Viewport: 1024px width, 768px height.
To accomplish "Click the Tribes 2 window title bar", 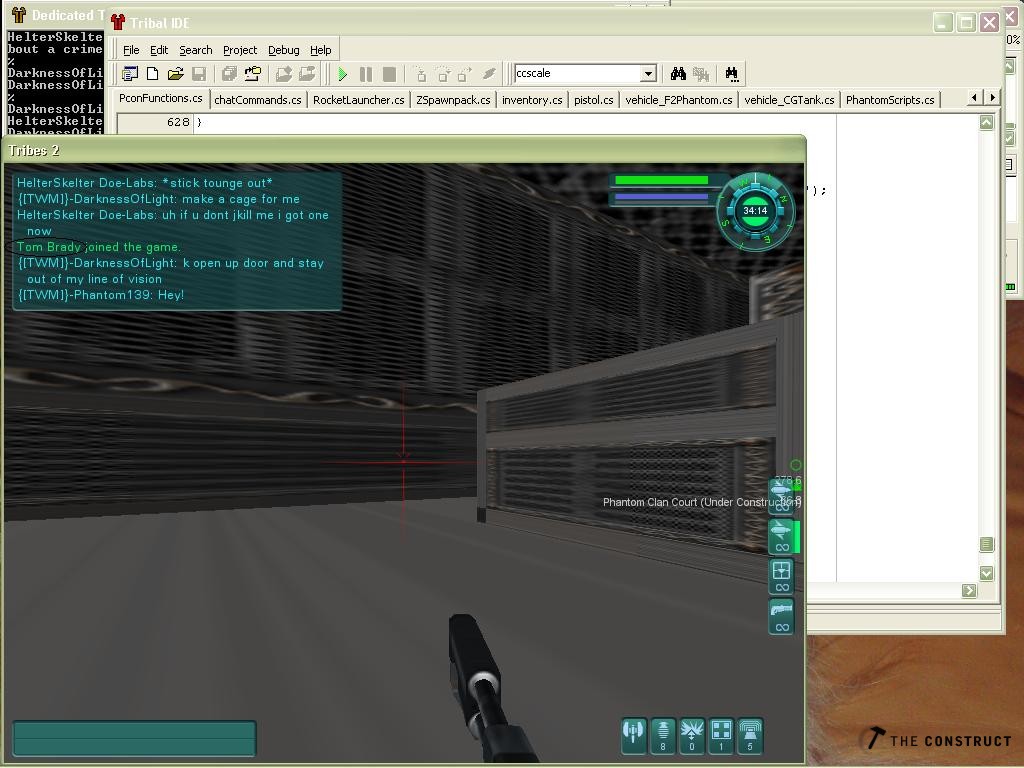I will click(x=404, y=151).
